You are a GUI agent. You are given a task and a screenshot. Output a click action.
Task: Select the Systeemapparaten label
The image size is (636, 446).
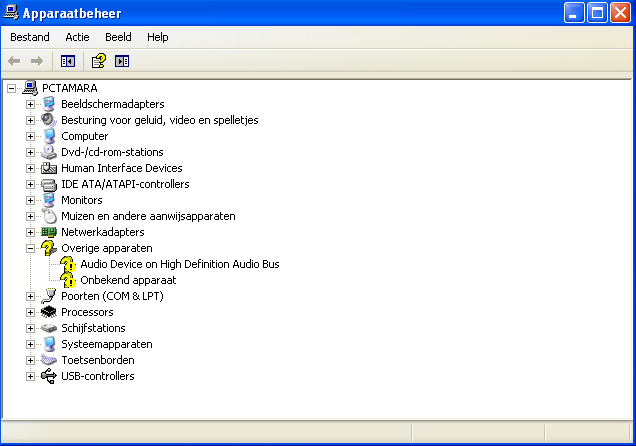pyautogui.click(x=107, y=344)
